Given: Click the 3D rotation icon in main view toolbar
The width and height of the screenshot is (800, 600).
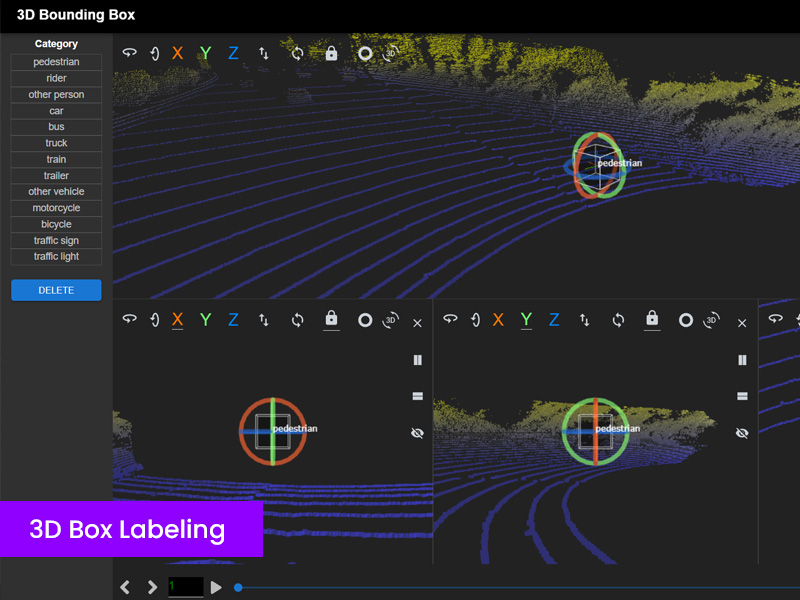Looking at the screenshot, I should (392, 53).
